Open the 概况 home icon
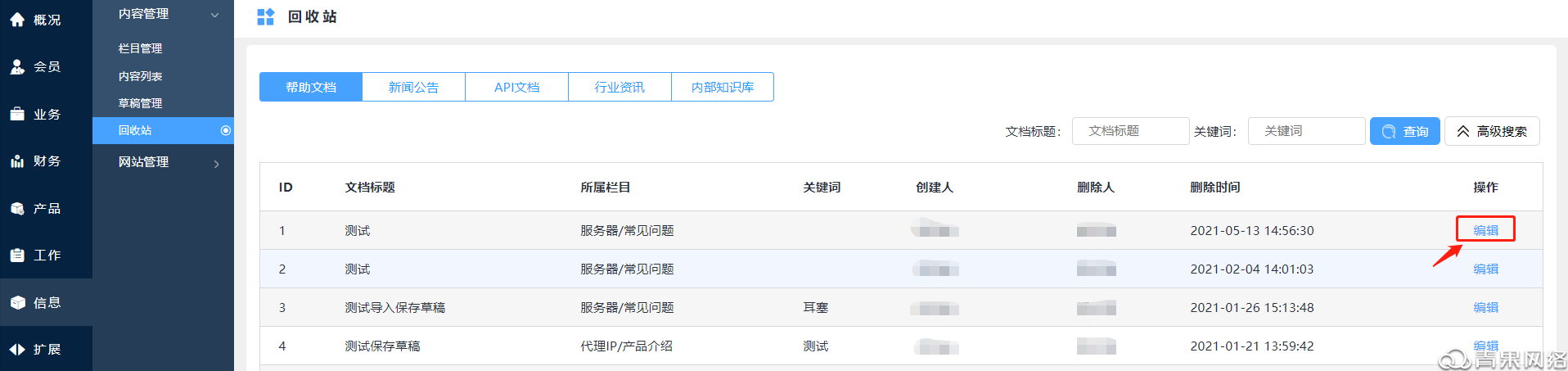Screen dimensions: 1568x371 [x=17, y=20]
